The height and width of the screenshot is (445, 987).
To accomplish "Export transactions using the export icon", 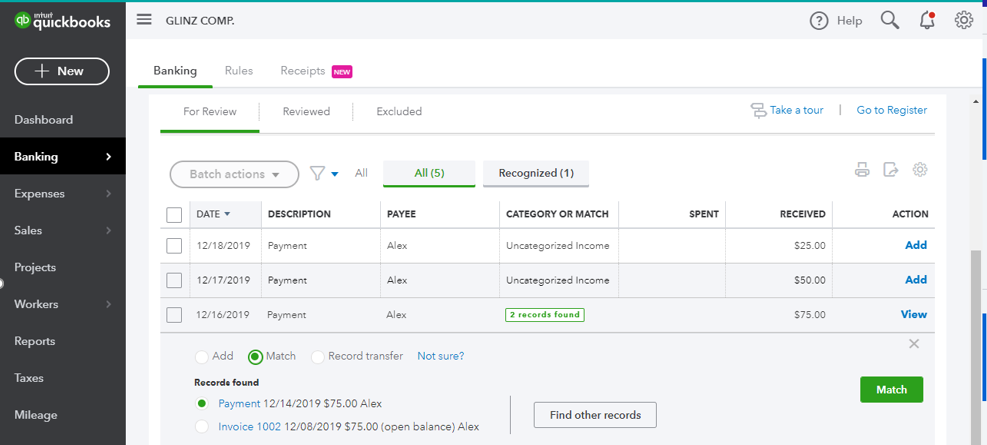I will [x=891, y=170].
